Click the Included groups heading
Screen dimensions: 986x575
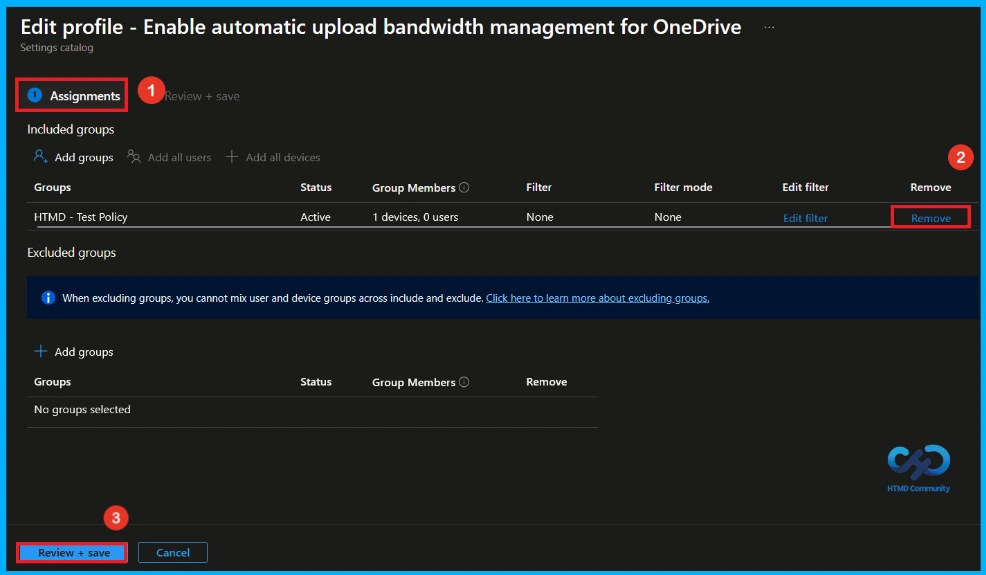70,129
